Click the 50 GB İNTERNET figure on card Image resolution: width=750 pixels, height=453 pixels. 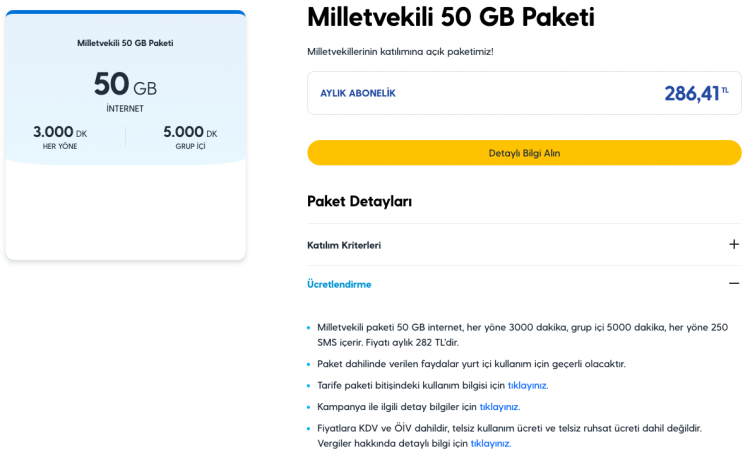tap(125, 87)
